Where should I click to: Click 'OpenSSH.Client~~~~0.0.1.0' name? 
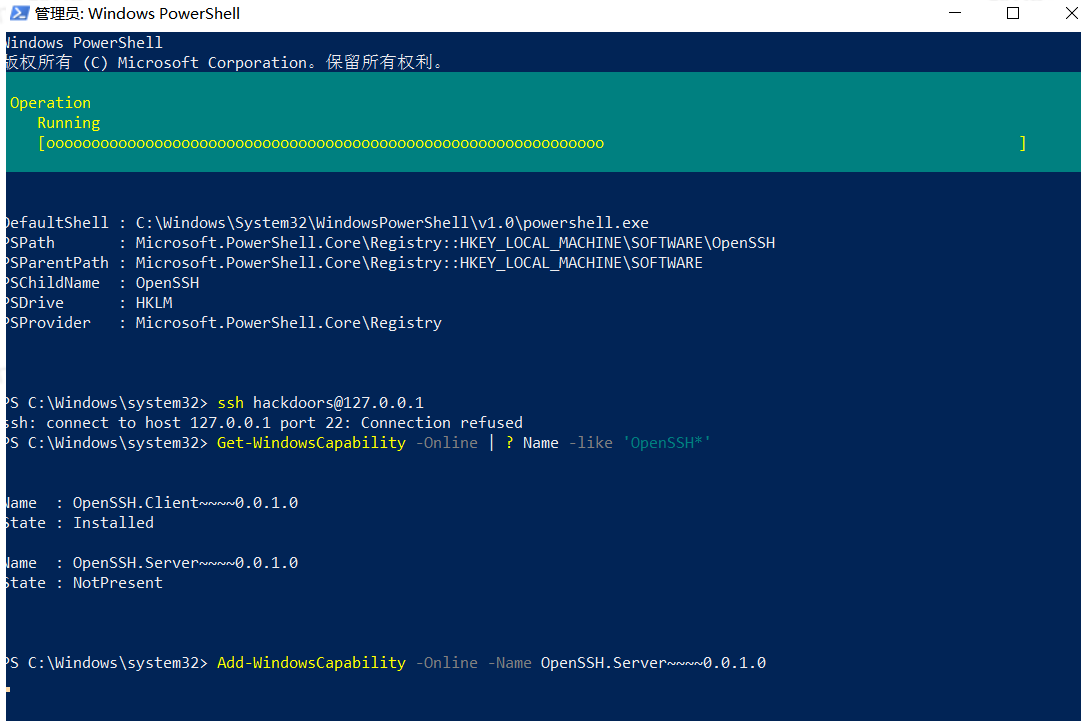(185, 502)
